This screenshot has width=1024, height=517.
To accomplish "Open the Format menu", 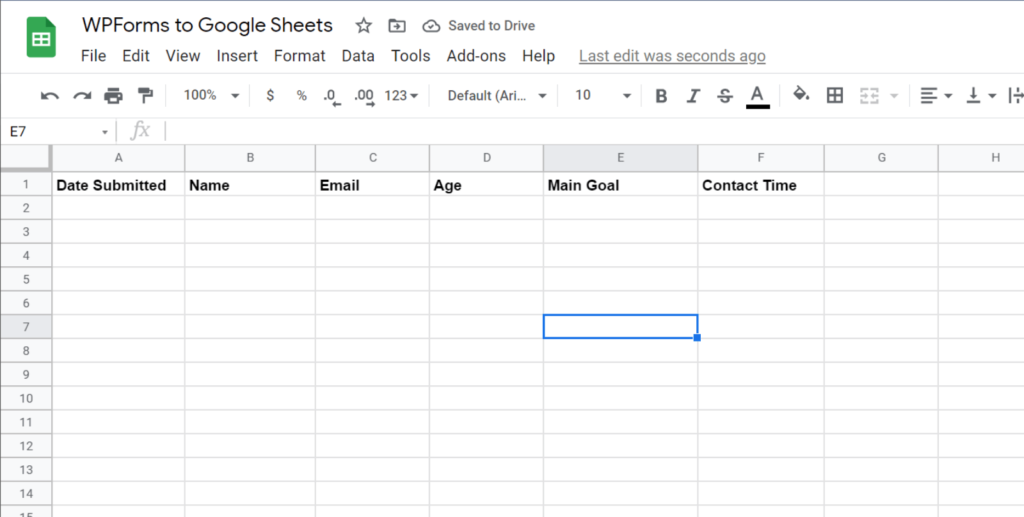I will (x=300, y=56).
